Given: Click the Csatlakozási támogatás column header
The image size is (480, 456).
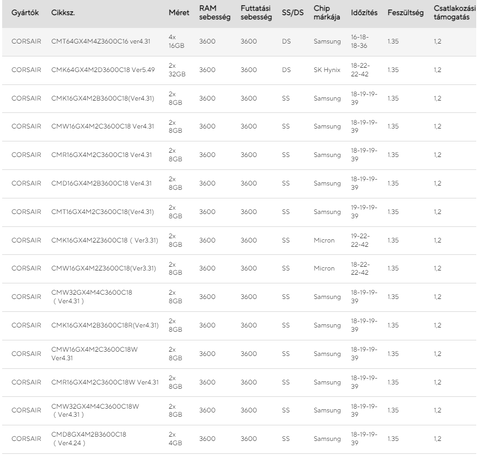Looking at the screenshot, I should (455, 13).
